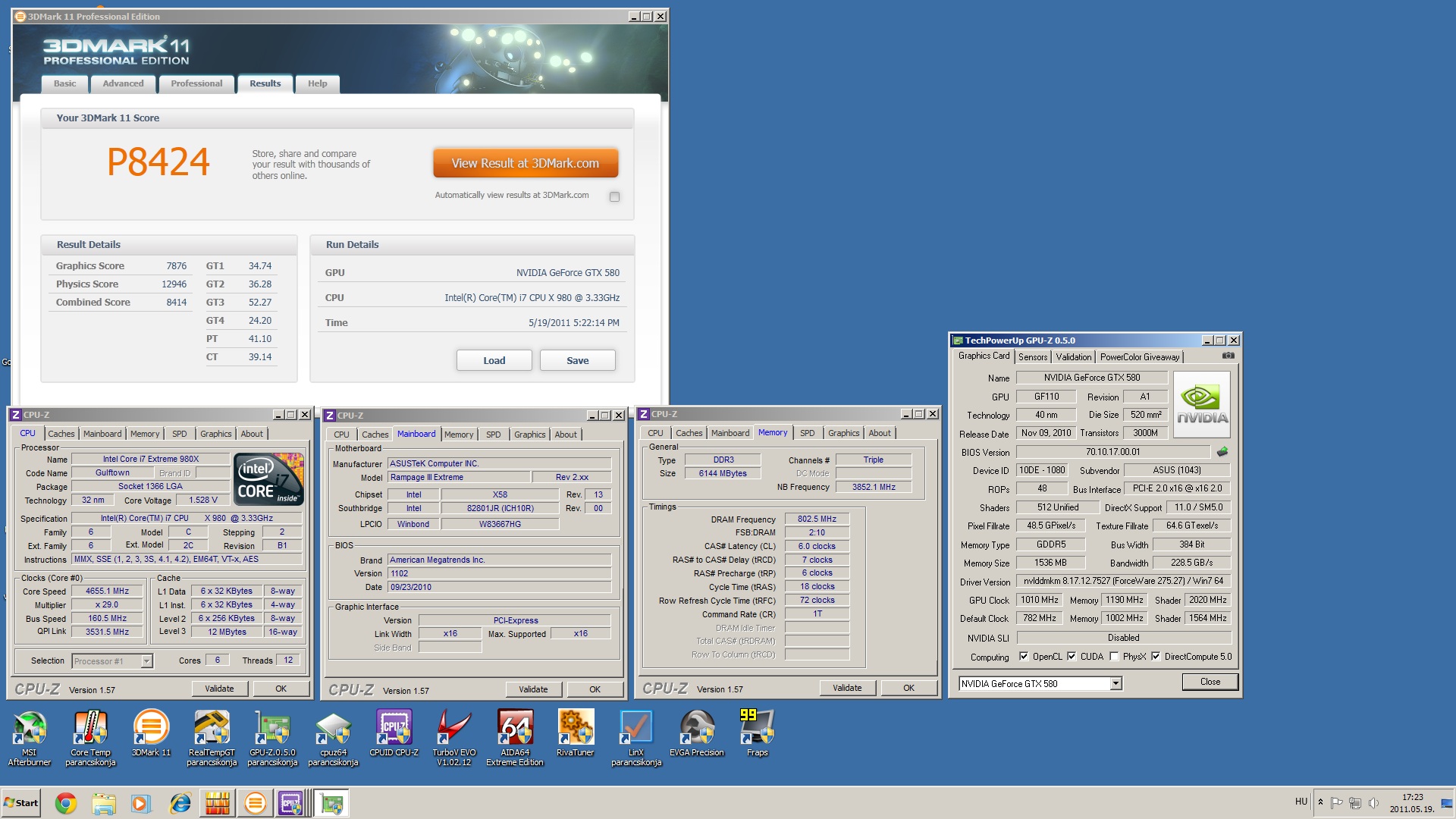Open Google Chrome from taskbar
The height and width of the screenshot is (819, 1456).
pos(66,803)
